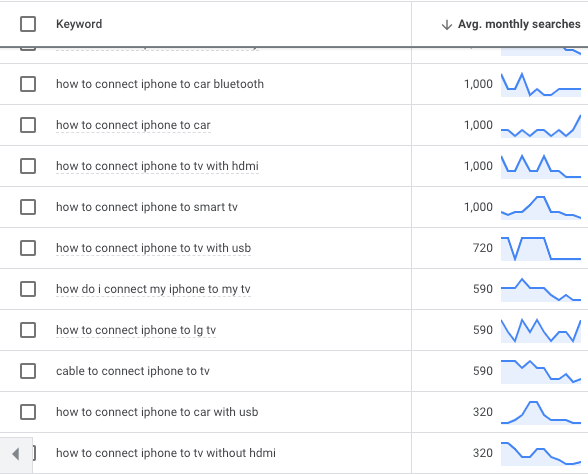Click the left arrow scroll button
Viewport: 588px width, 474px height.
(16, 454)
